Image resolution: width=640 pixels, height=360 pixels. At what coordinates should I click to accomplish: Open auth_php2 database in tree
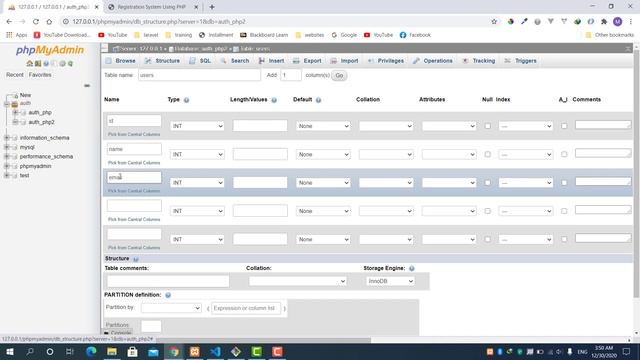(x=41, y=122)
